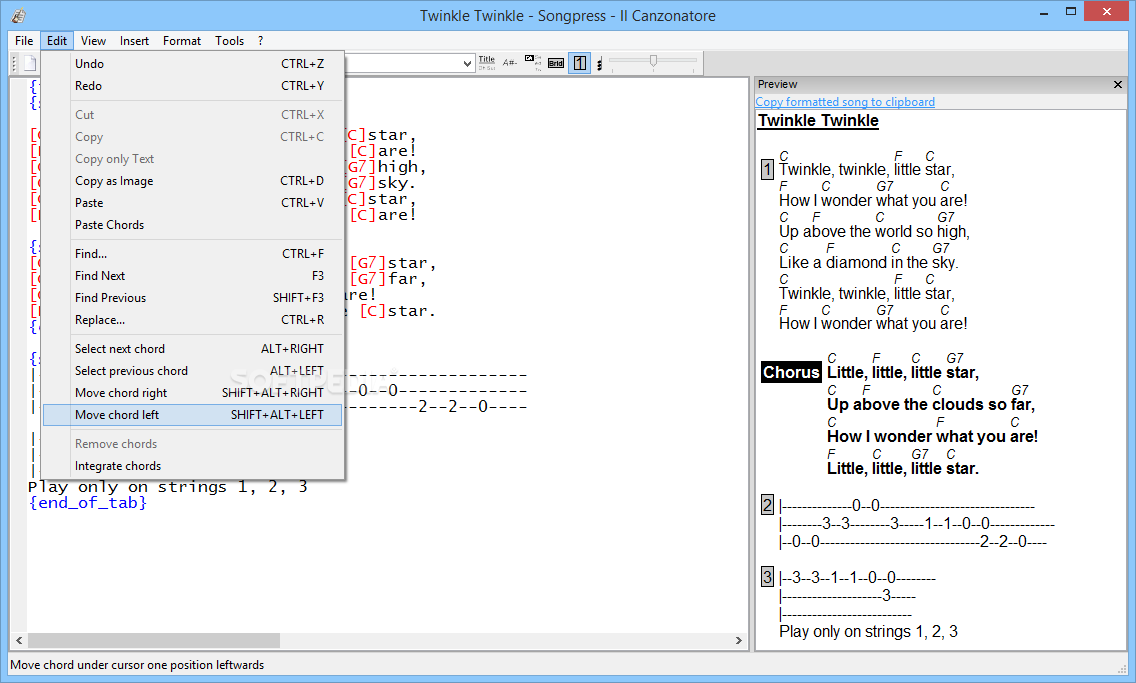Choose Find... from Edit menu
The image size is (1136, 683).
coord(193,253)
